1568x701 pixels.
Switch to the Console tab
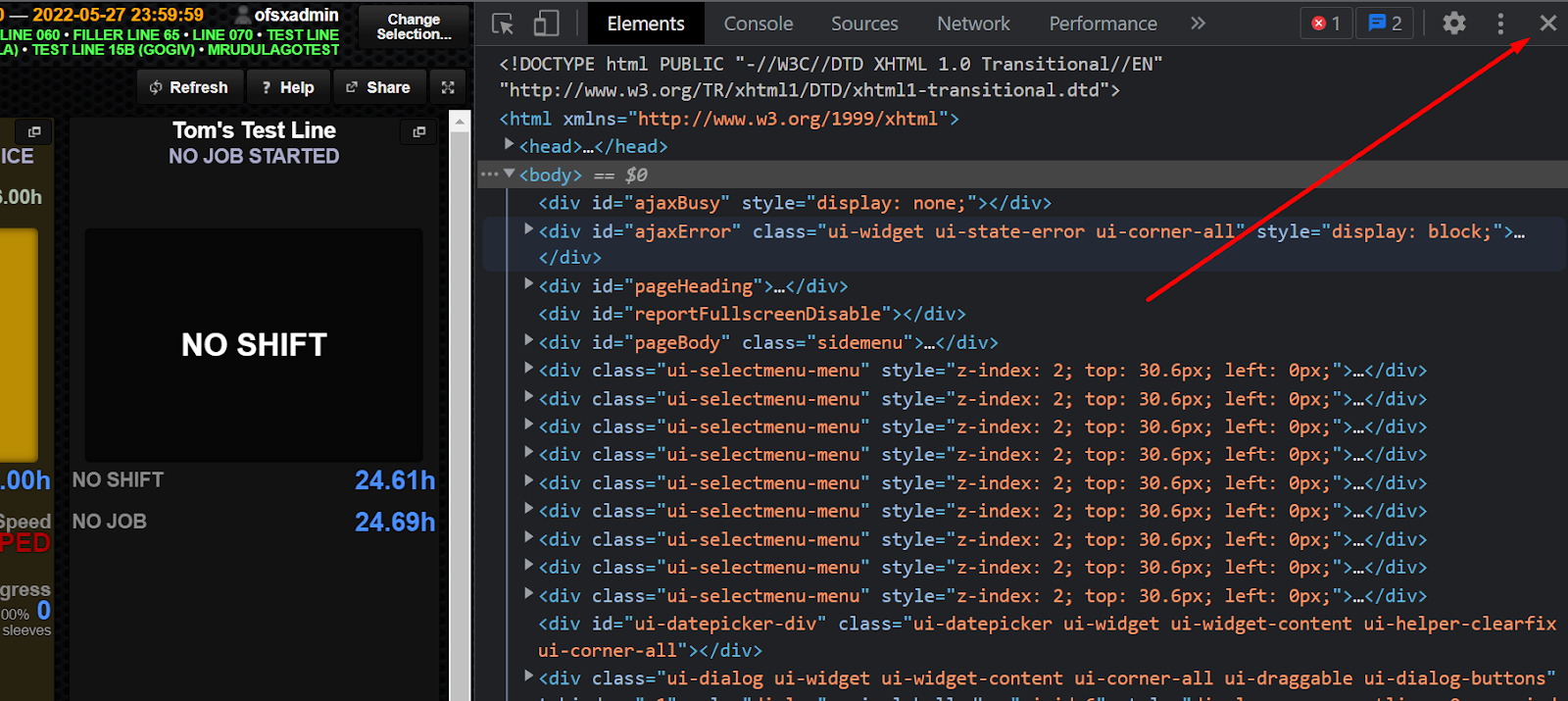(759, 24)
